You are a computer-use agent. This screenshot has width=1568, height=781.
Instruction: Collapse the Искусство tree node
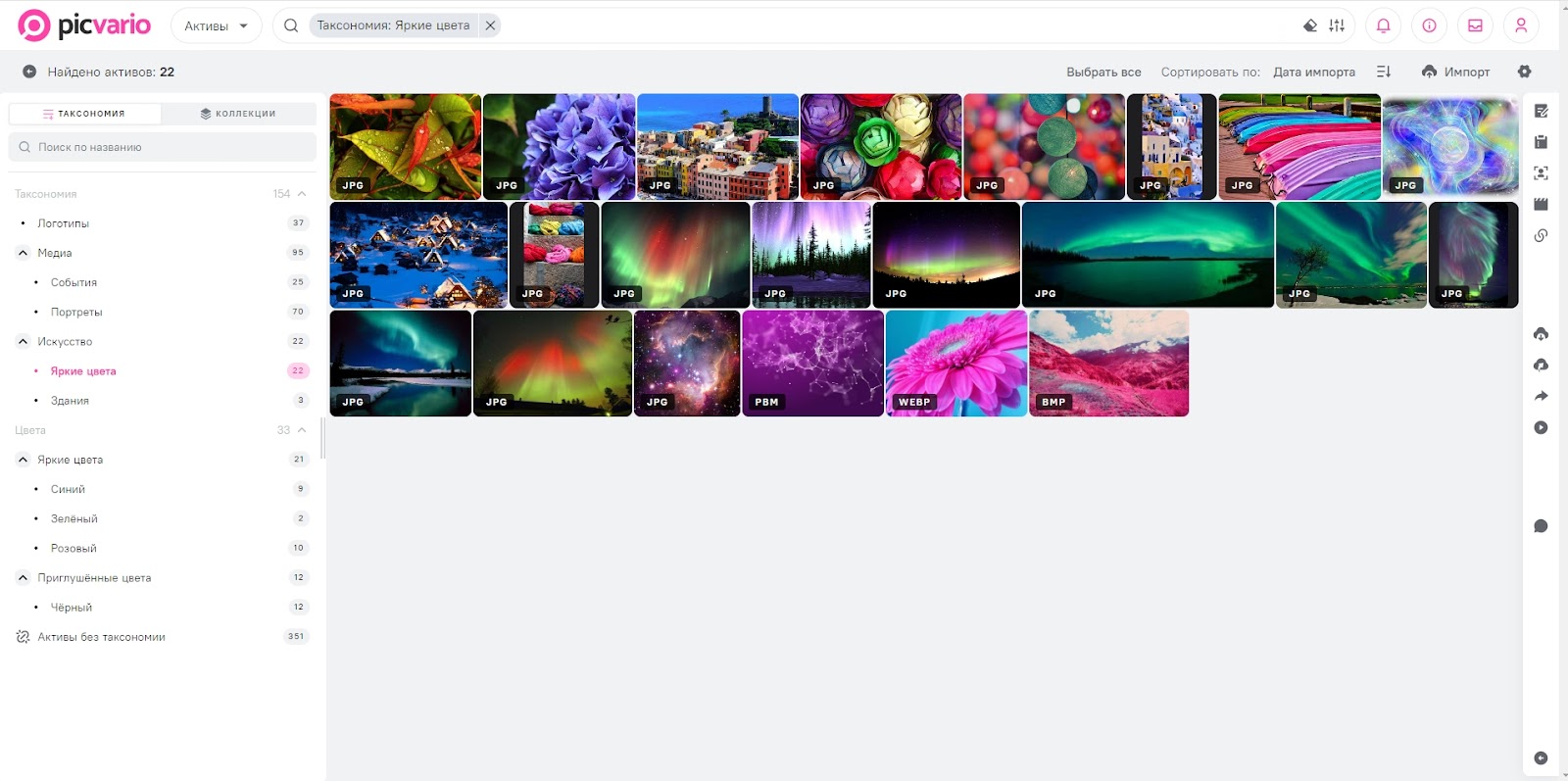click(x=23, y=341)
